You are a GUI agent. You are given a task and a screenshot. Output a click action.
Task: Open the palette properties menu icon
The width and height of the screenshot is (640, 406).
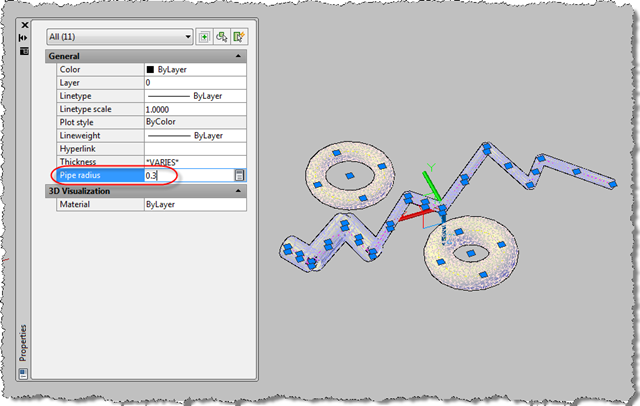pyautogui.click(x=25, y=52)
